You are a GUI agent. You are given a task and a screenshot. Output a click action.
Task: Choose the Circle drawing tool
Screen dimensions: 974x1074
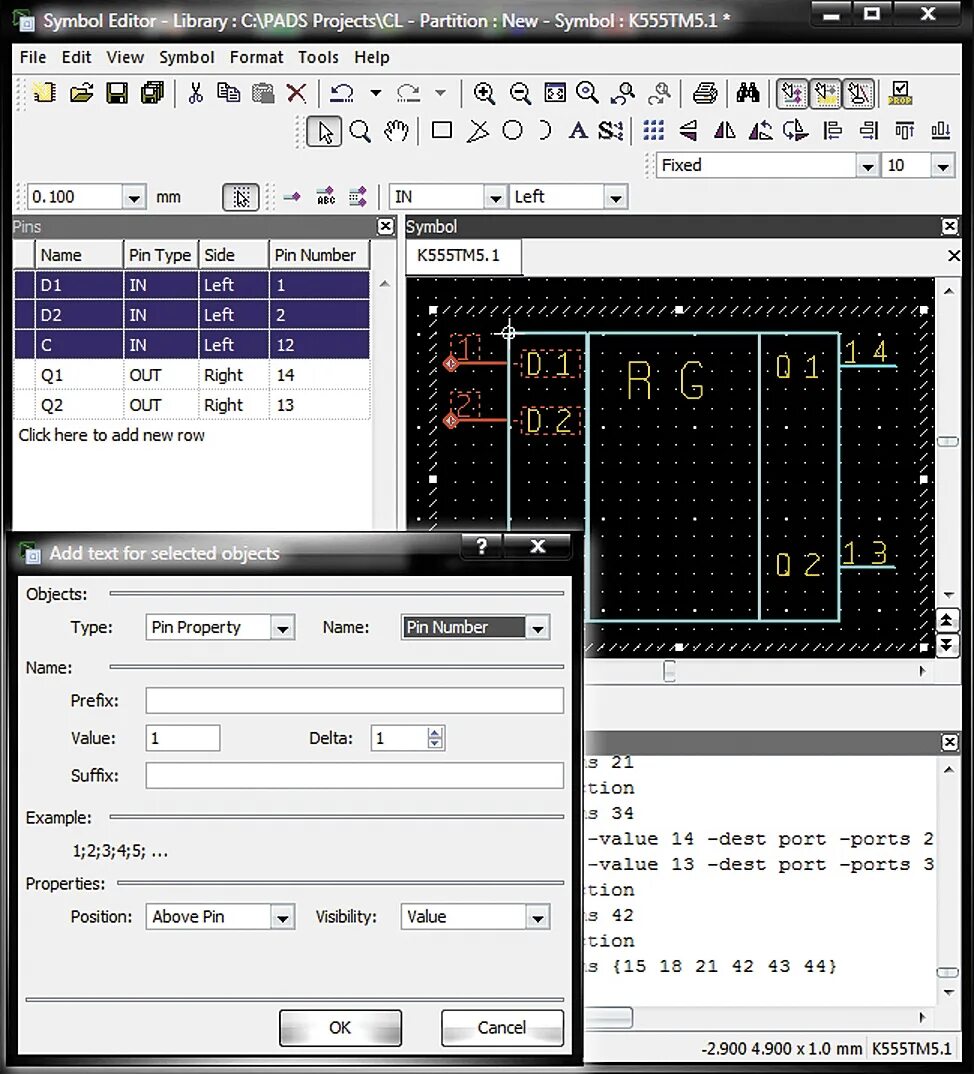(x=512, y=130)
